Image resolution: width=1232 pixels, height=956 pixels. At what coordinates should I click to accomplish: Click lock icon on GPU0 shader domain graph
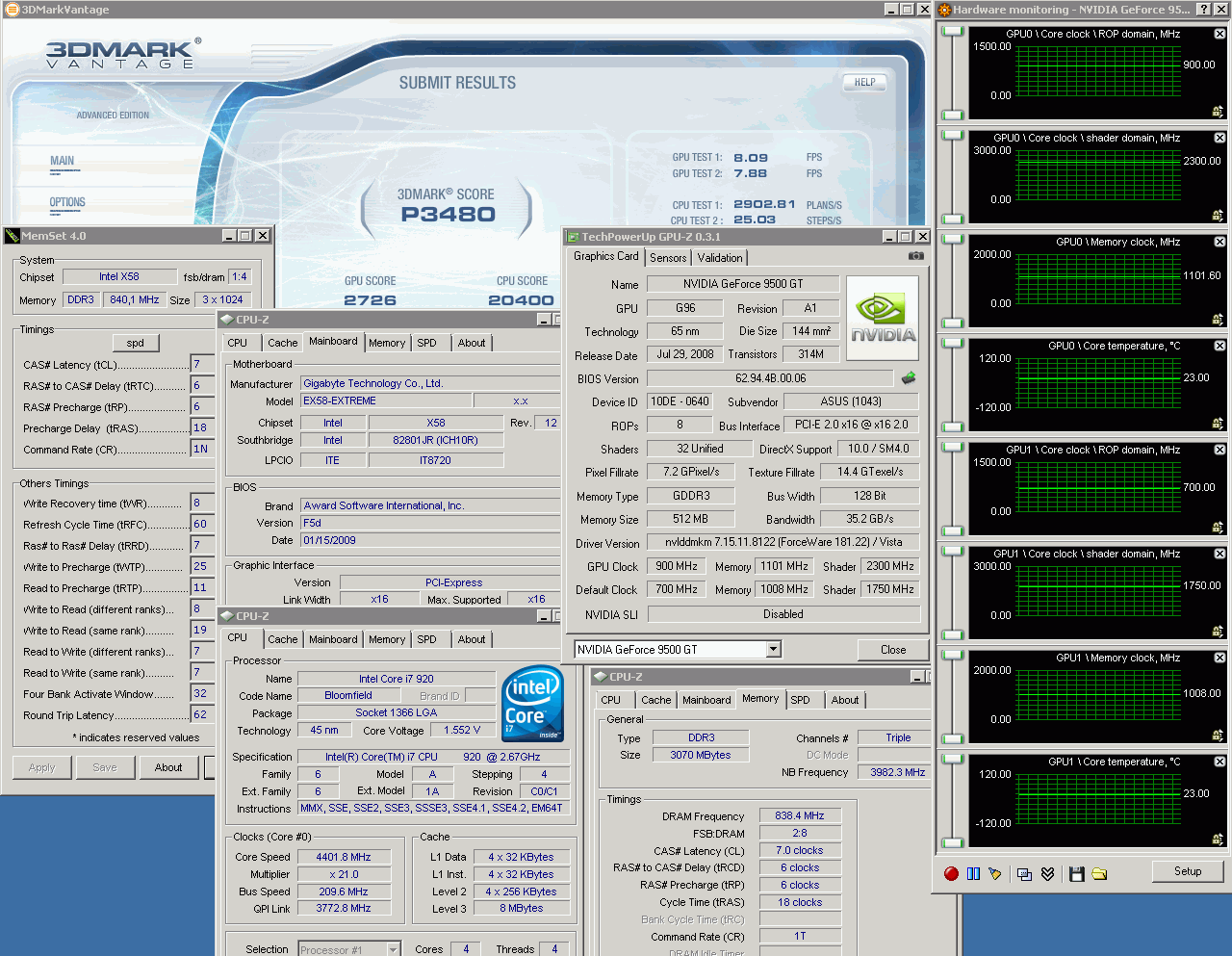1218,216
